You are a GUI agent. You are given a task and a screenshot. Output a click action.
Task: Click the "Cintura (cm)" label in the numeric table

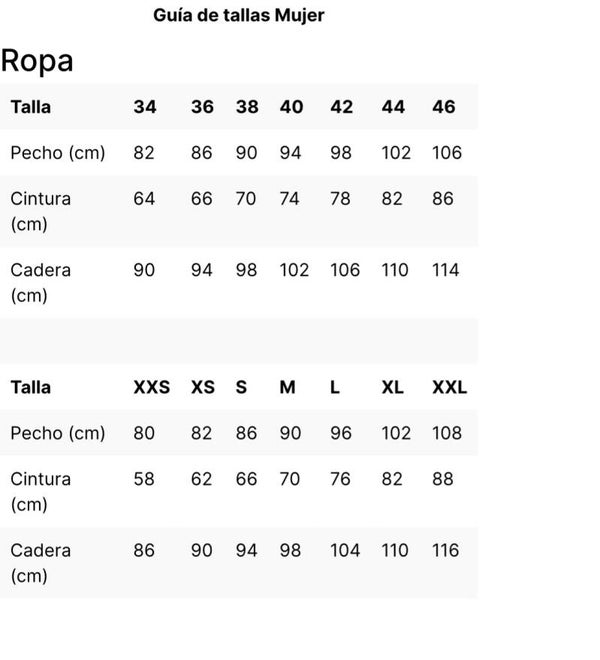coord(40,211)
